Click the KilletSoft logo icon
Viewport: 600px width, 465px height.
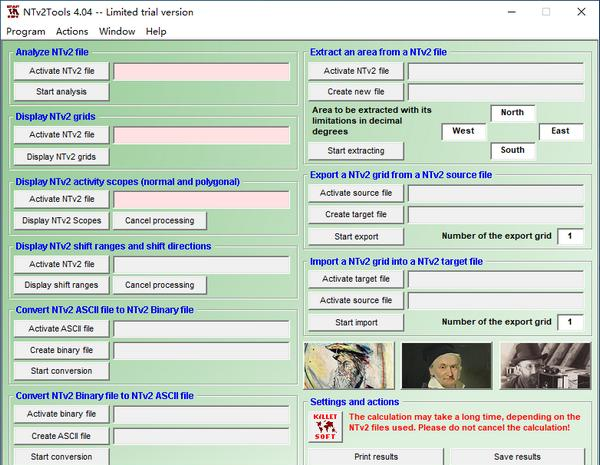pyautogui.click(x=325, y=427)
